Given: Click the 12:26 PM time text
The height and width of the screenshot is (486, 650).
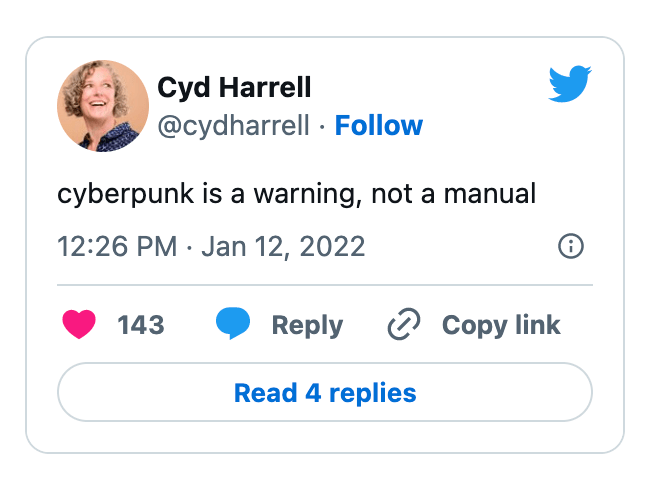Looking at the screenshot, I should point(117,246).
